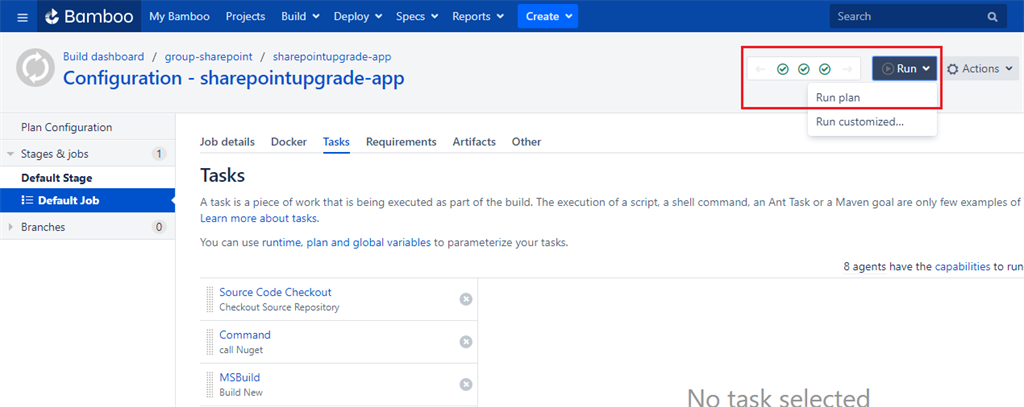Remove the MSBuild task
Image resolution: width=1024 pixels, height=407 pixels.
point(466,384)
